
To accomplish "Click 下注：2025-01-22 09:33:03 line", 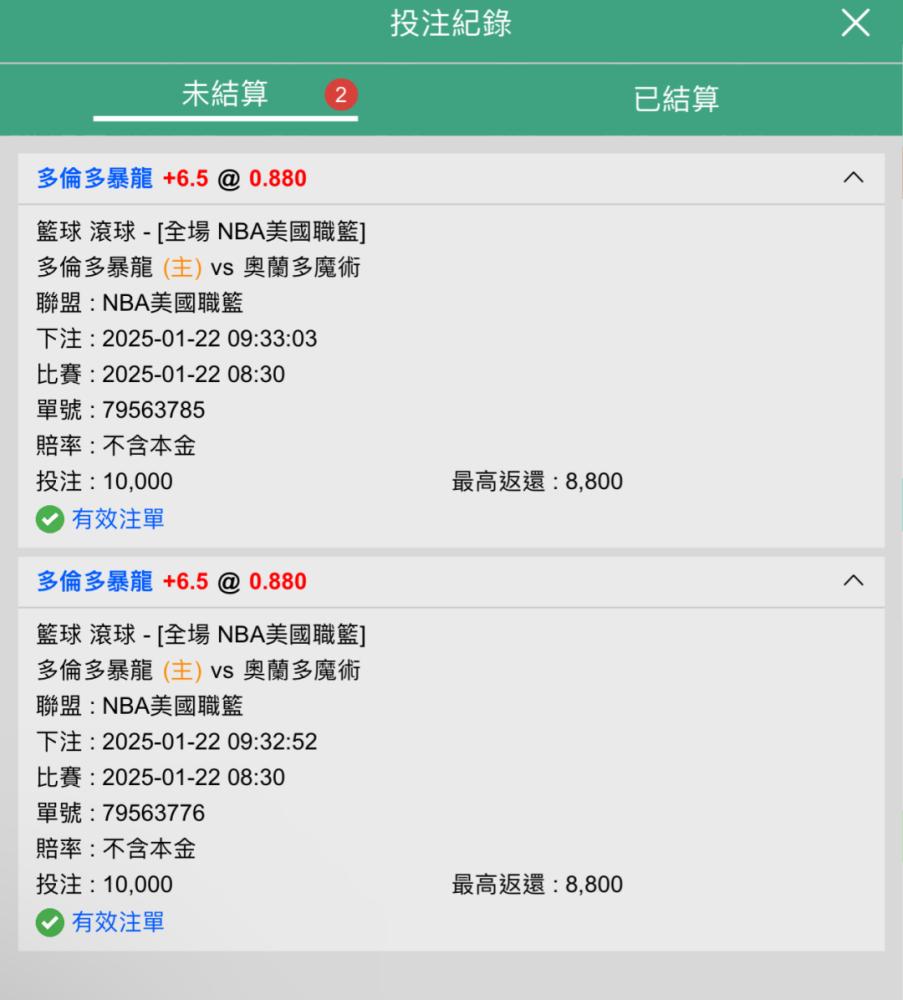I will click(177, 338).
